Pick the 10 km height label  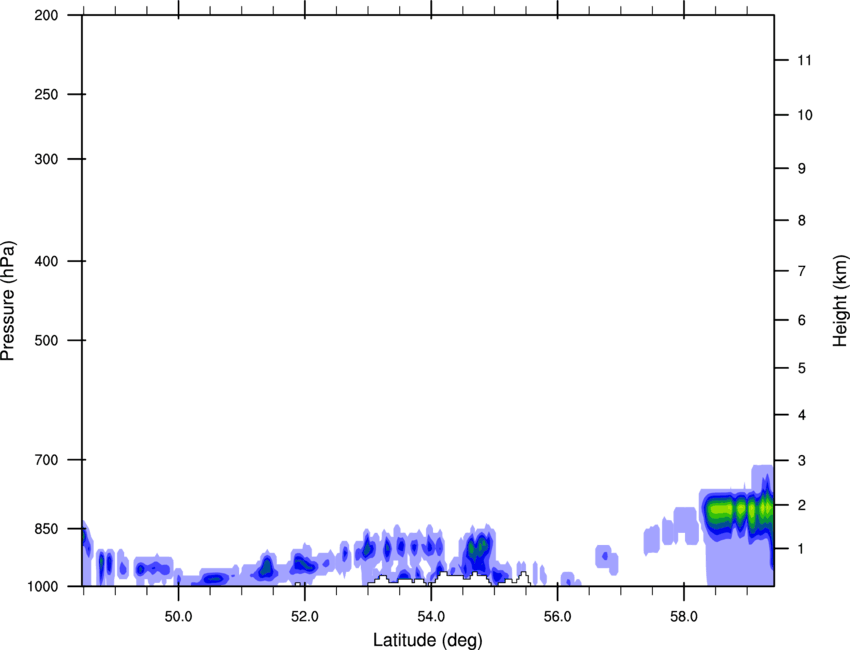pos(805,115)
